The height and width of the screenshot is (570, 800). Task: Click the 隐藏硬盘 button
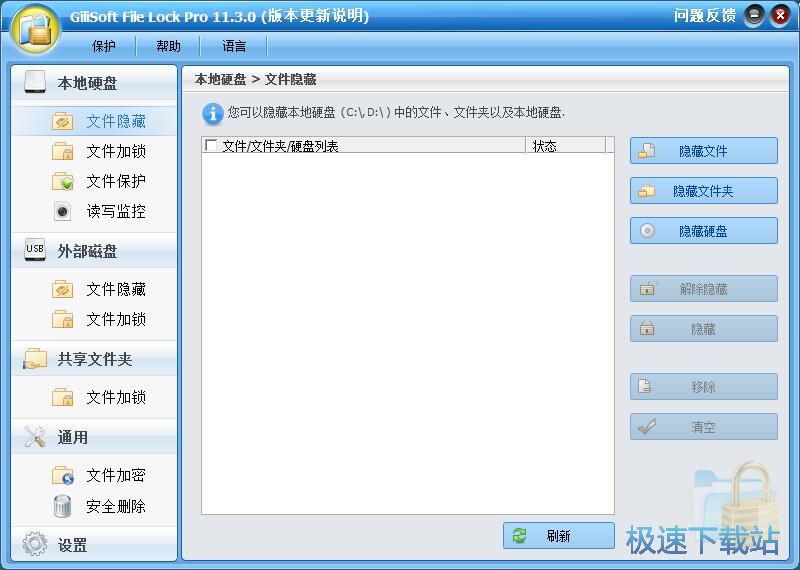704,231
